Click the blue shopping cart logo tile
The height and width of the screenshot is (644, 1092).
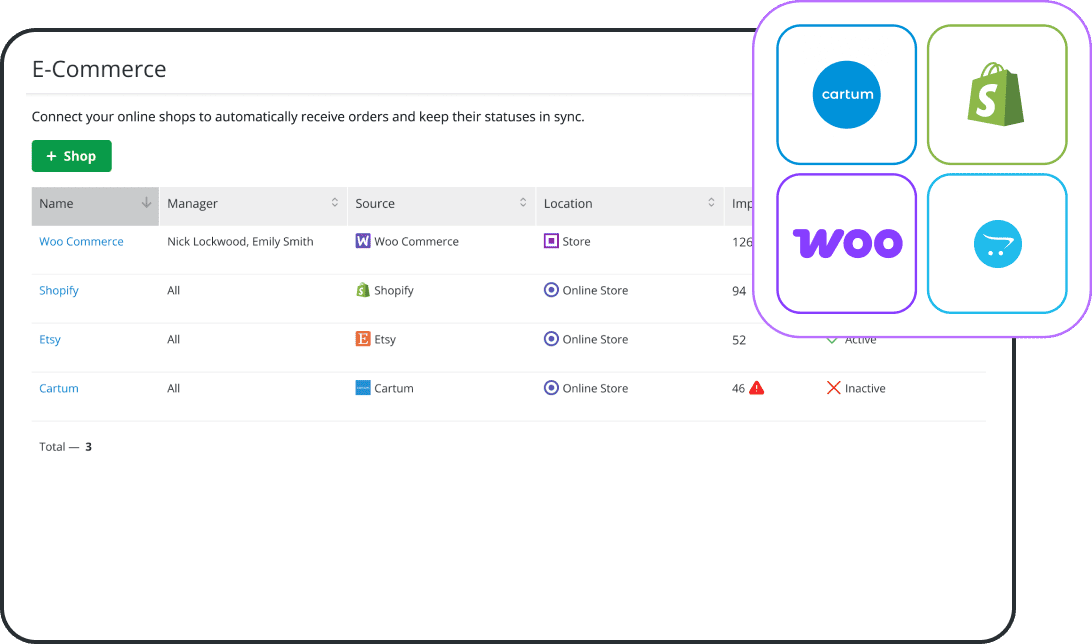996,243
